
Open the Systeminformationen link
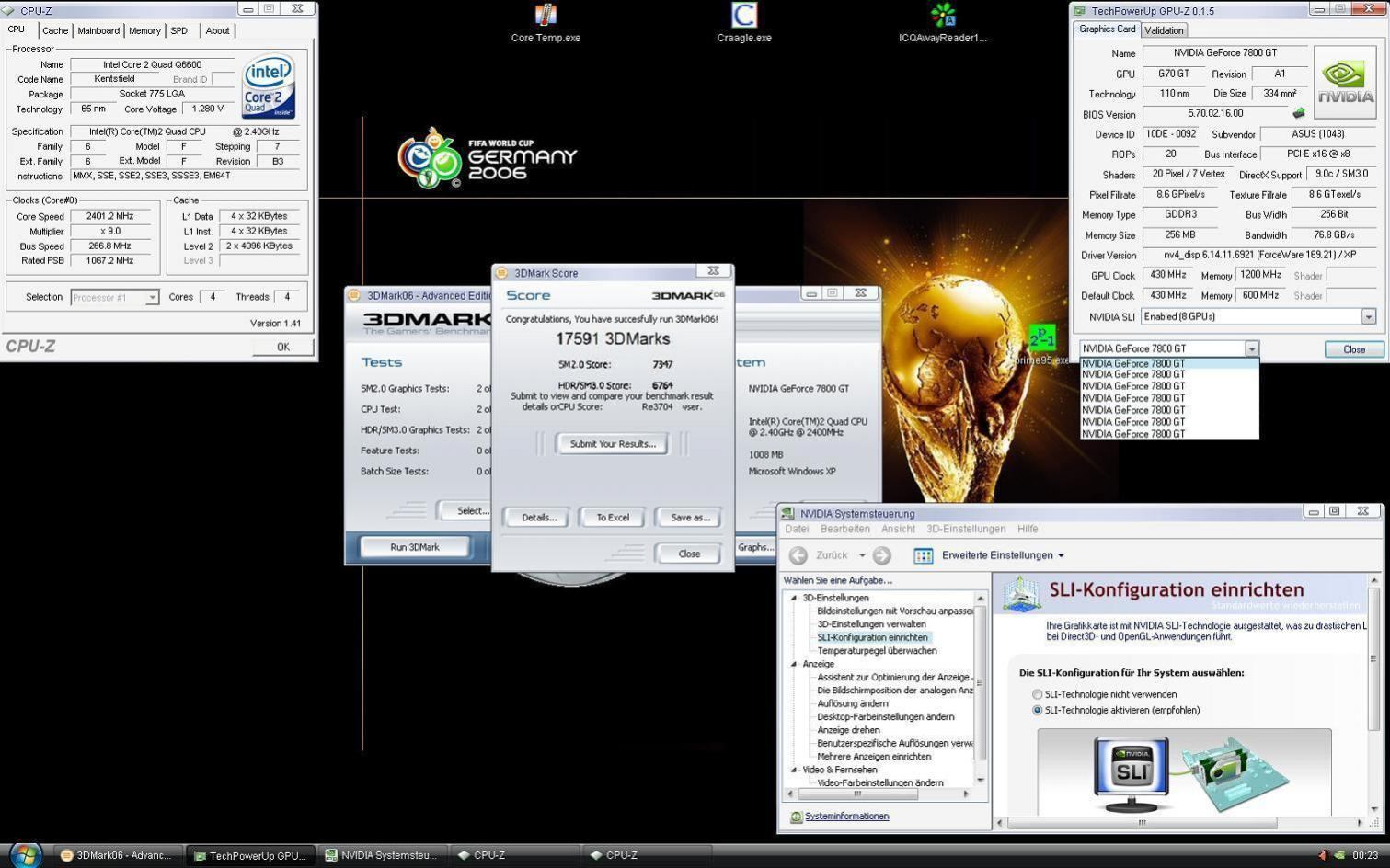846,817
